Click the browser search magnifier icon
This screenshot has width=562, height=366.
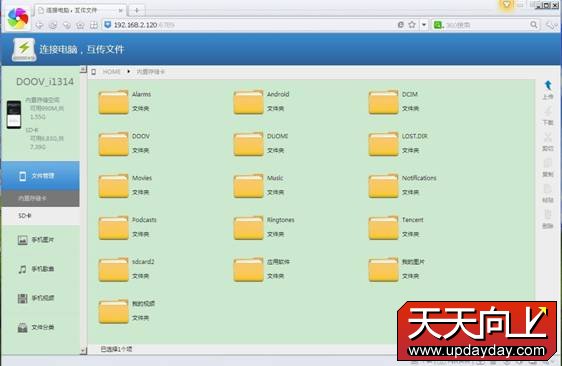(x=534, y=25)
